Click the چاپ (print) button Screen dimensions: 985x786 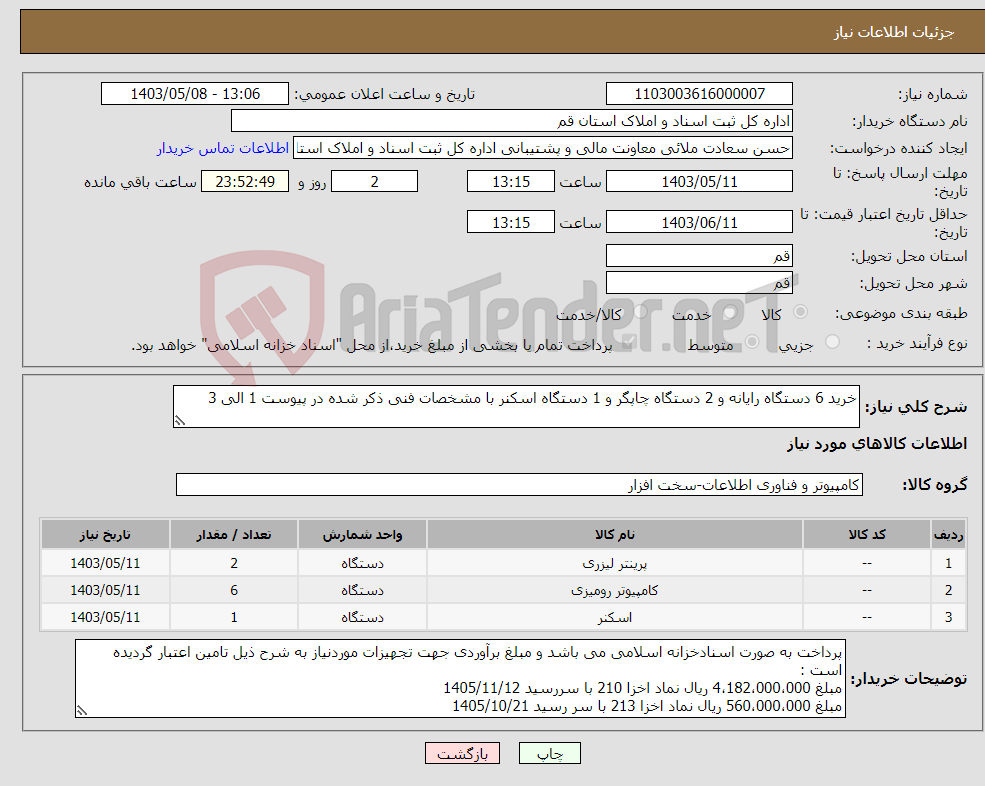pos(550,753)
